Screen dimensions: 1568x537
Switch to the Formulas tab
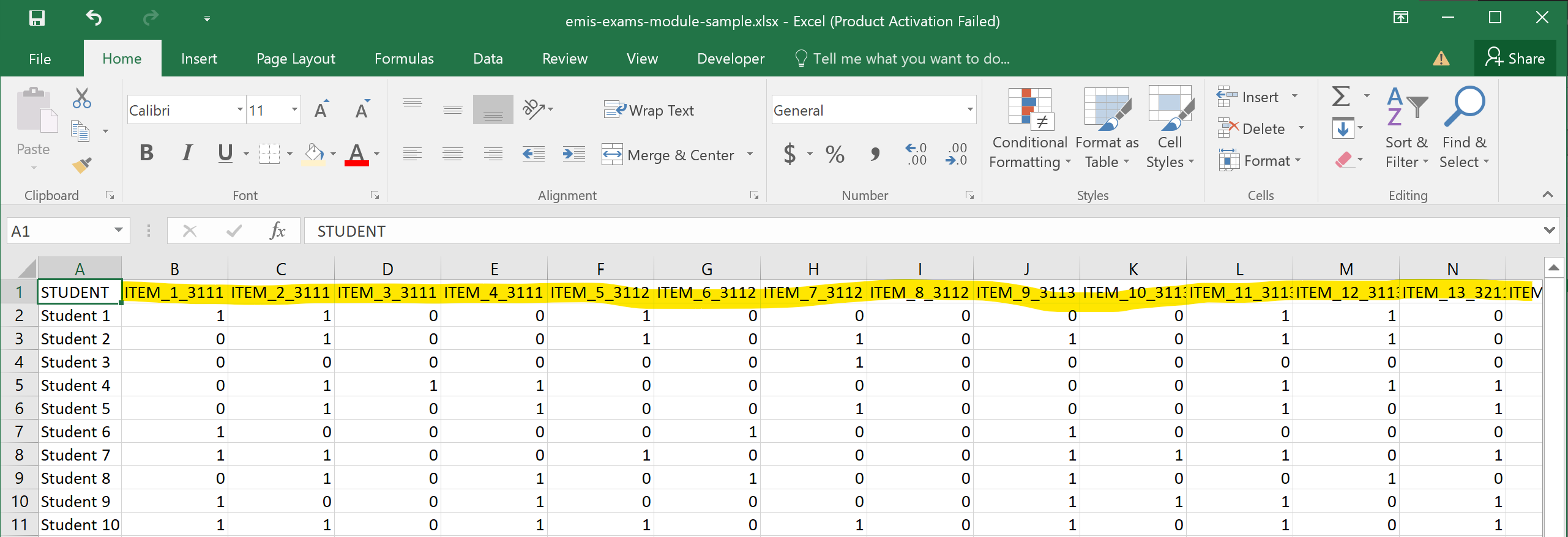point(404,59)
